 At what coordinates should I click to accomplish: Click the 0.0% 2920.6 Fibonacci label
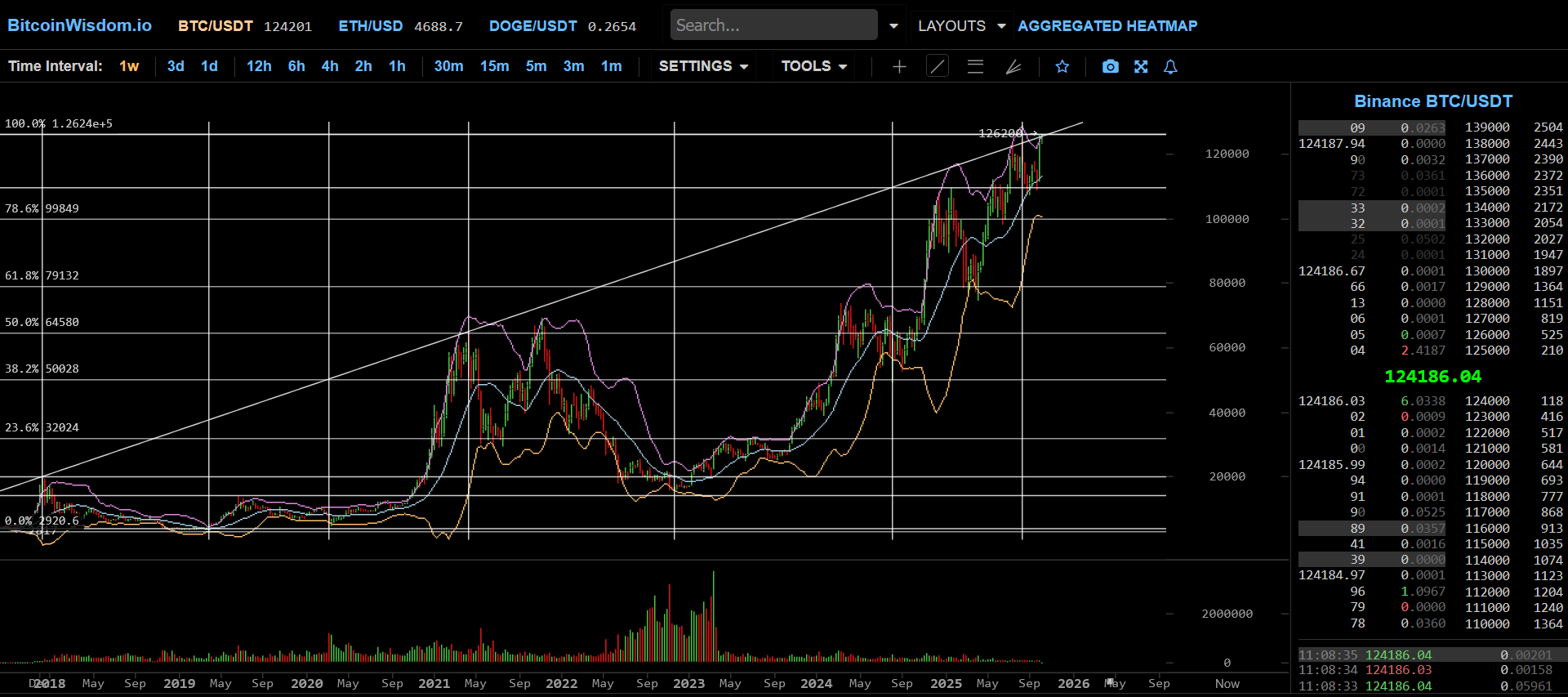pyautogui.click(x=42, y=521)
